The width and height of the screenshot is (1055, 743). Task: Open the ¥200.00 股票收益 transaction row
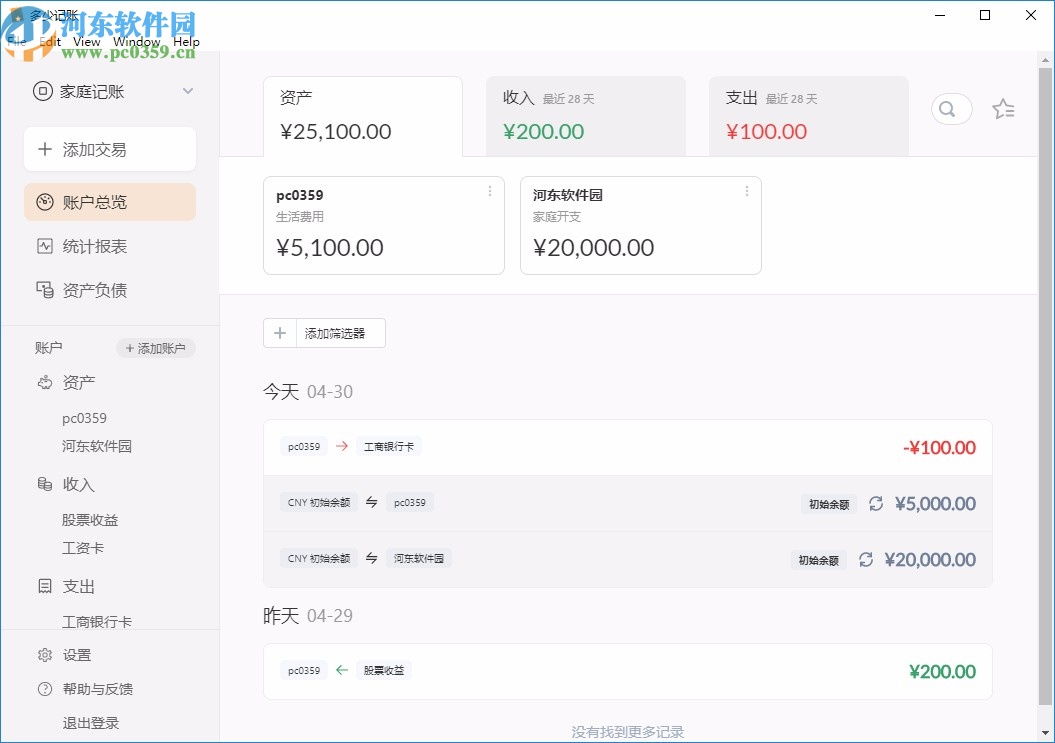point(628,671)
